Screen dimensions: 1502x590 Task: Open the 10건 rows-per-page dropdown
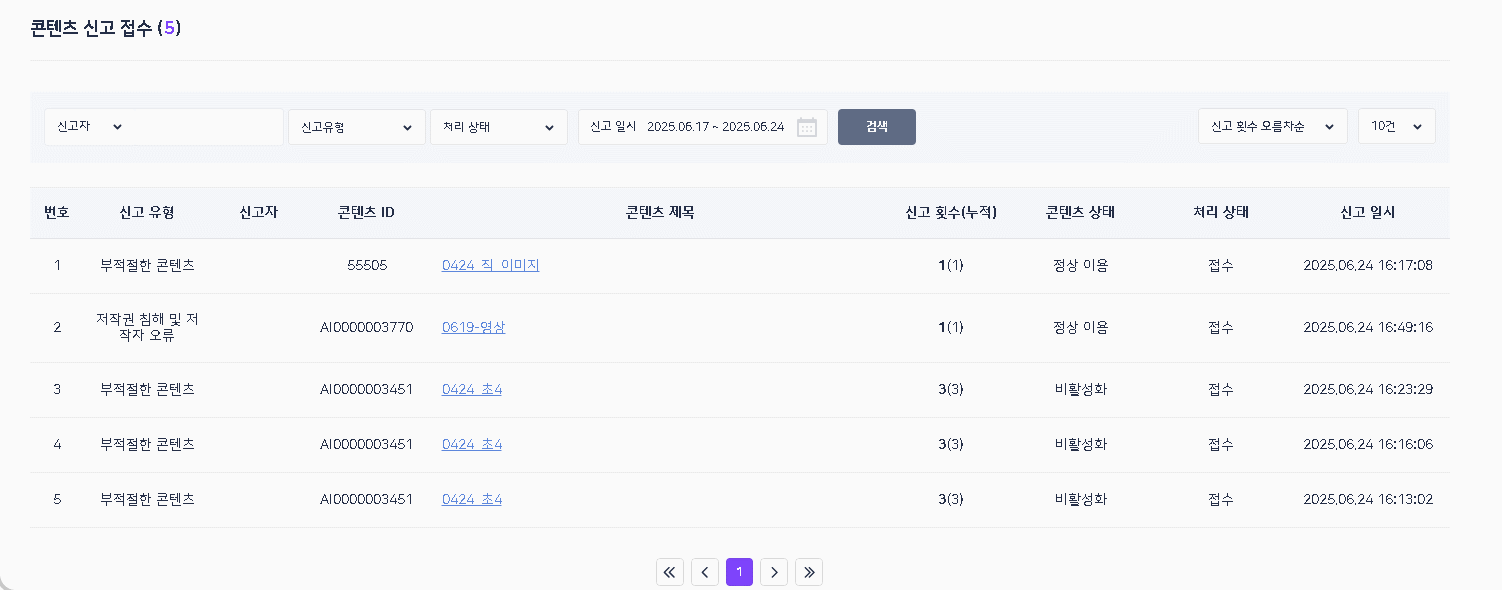click(x=1396, y=127)
